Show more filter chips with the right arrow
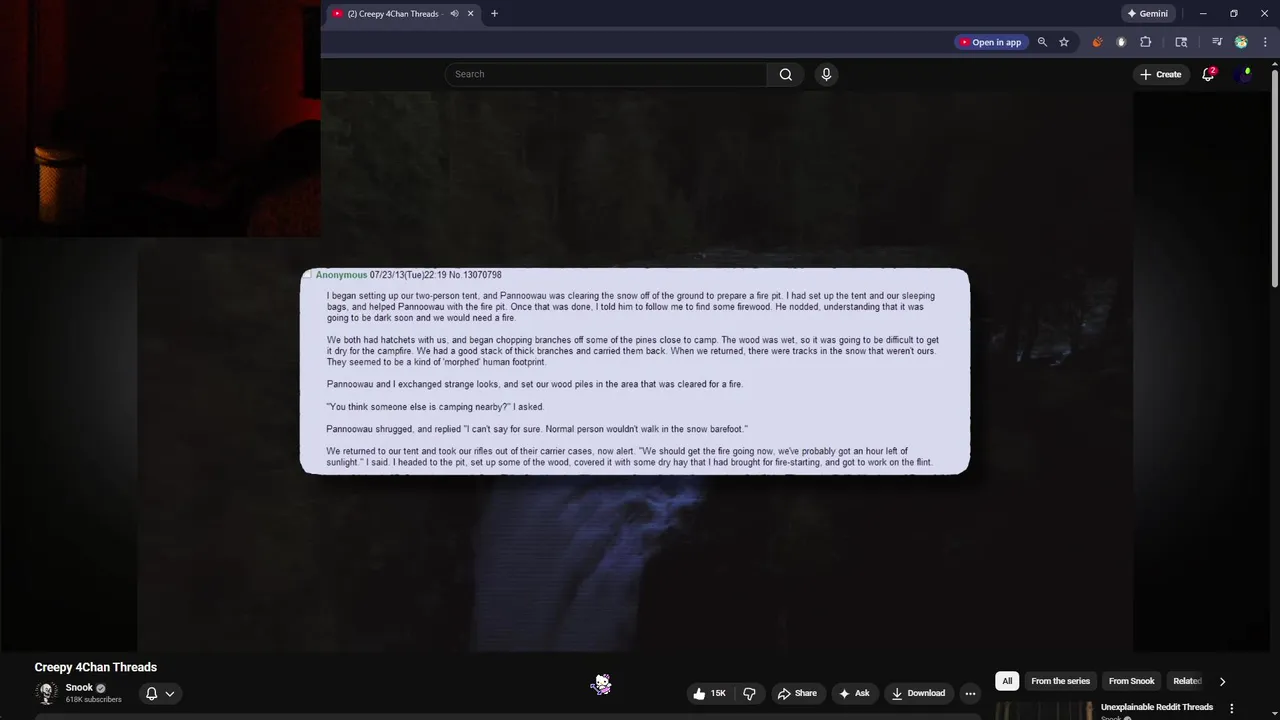 click(x=1222, y=681)
